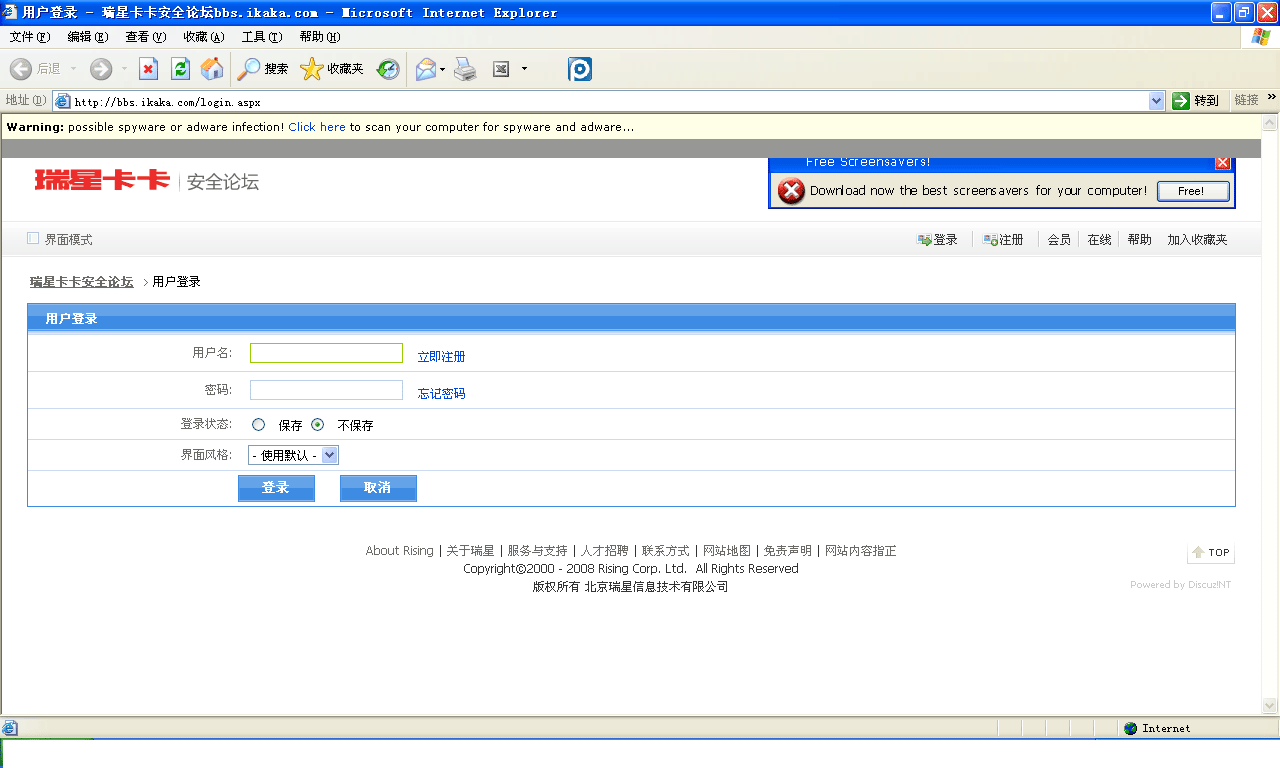Open the 会员 navigation link

[x=1059, y=240]
